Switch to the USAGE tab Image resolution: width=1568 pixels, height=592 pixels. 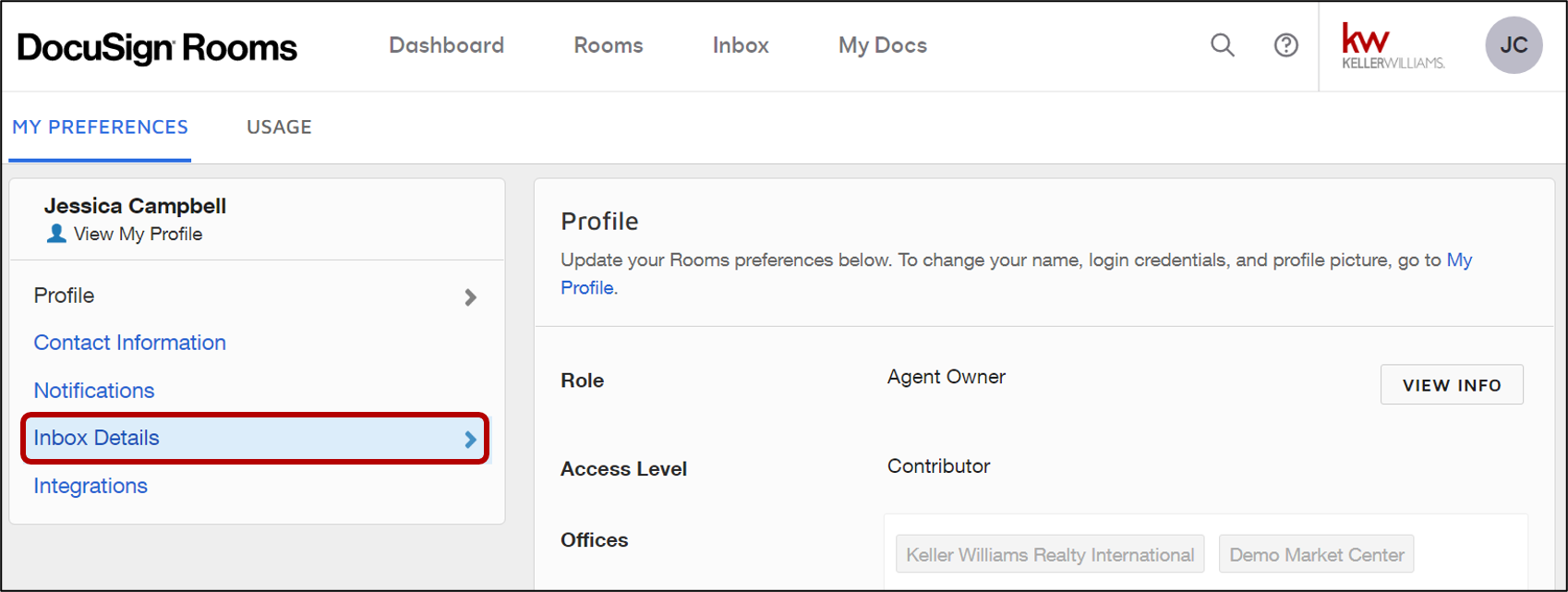click(x=279, y=127)
